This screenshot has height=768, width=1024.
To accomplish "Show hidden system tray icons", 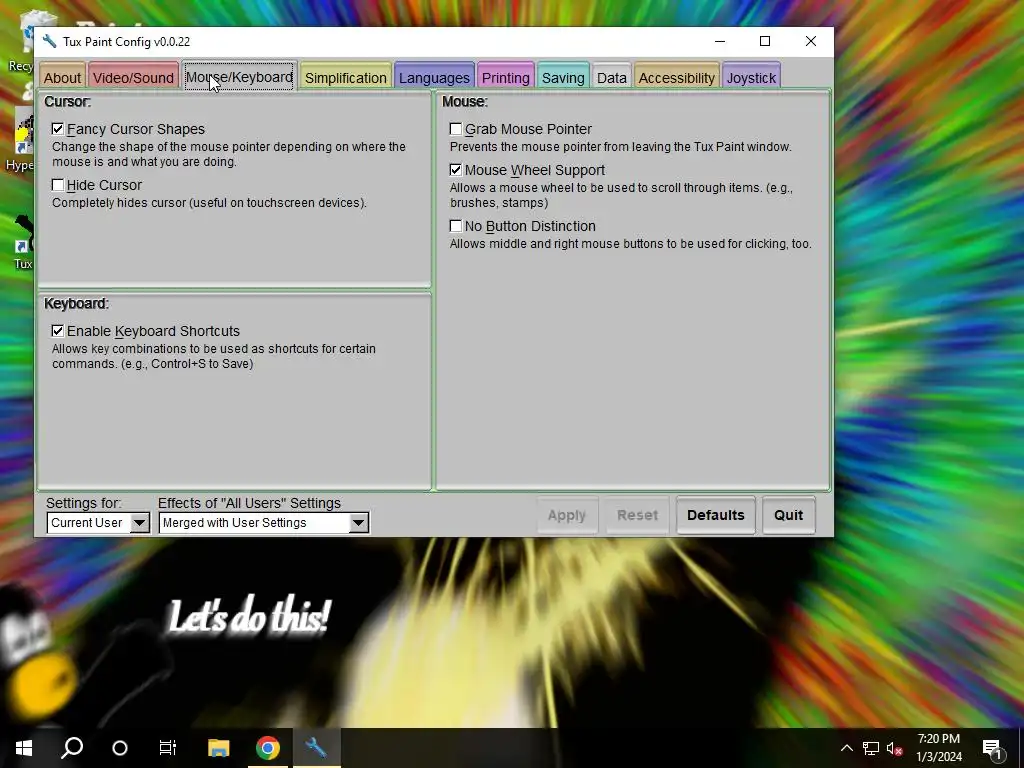I will 846,748.
